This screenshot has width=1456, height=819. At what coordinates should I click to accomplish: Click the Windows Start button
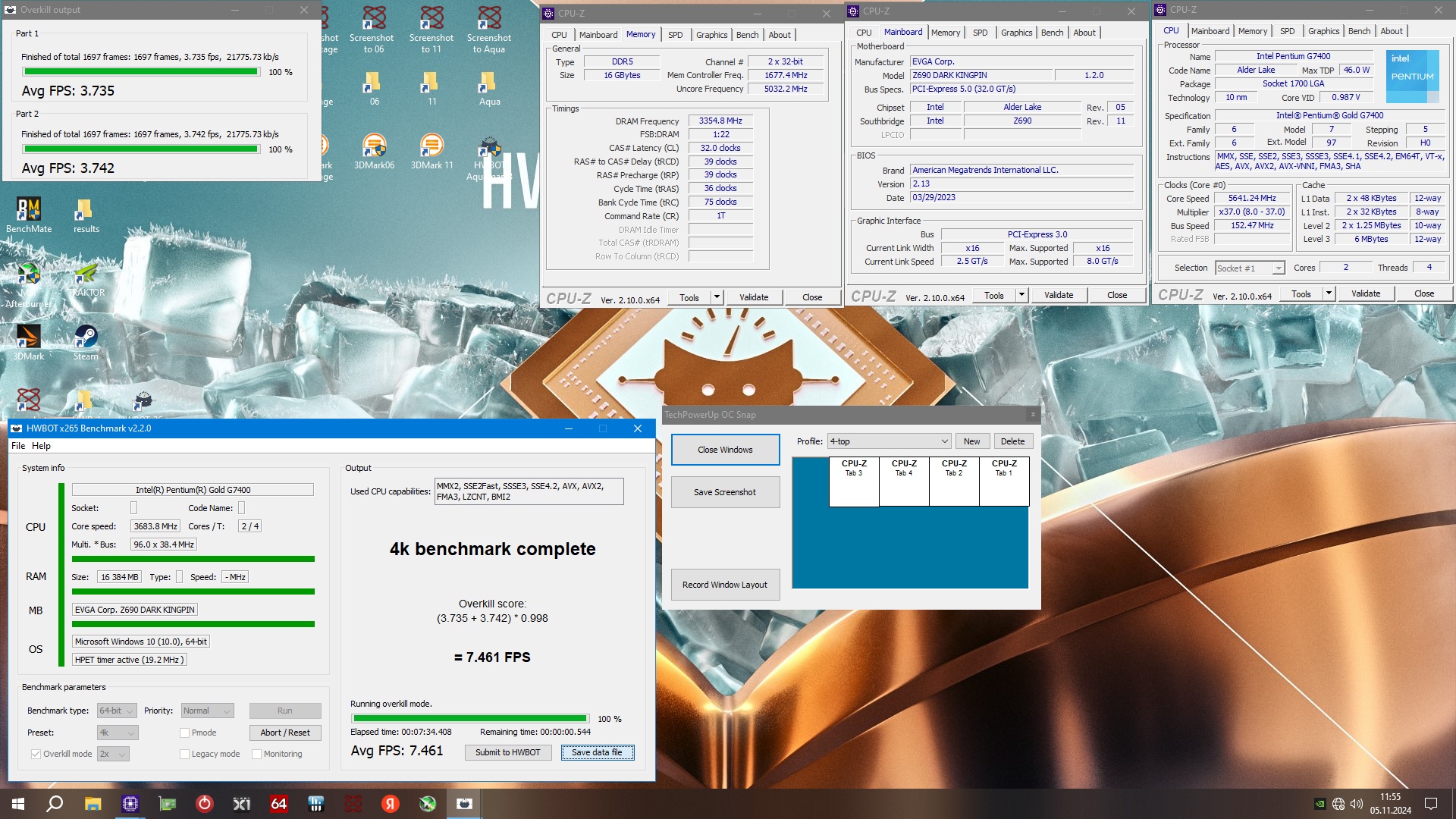[x=18, y=804]
